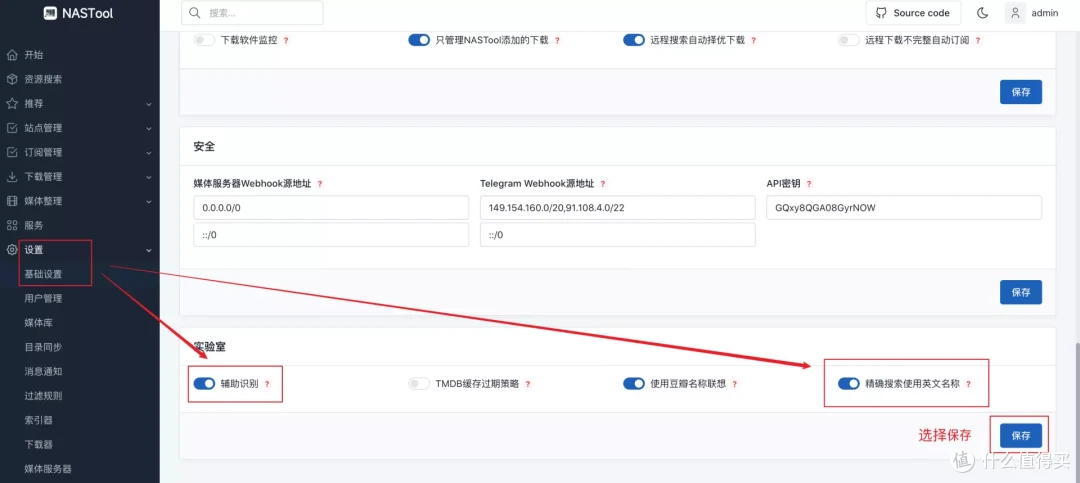Expand the 下载管理 chevron
Image resolution: width=1080 pixels, height=483 pixels.
149,178
